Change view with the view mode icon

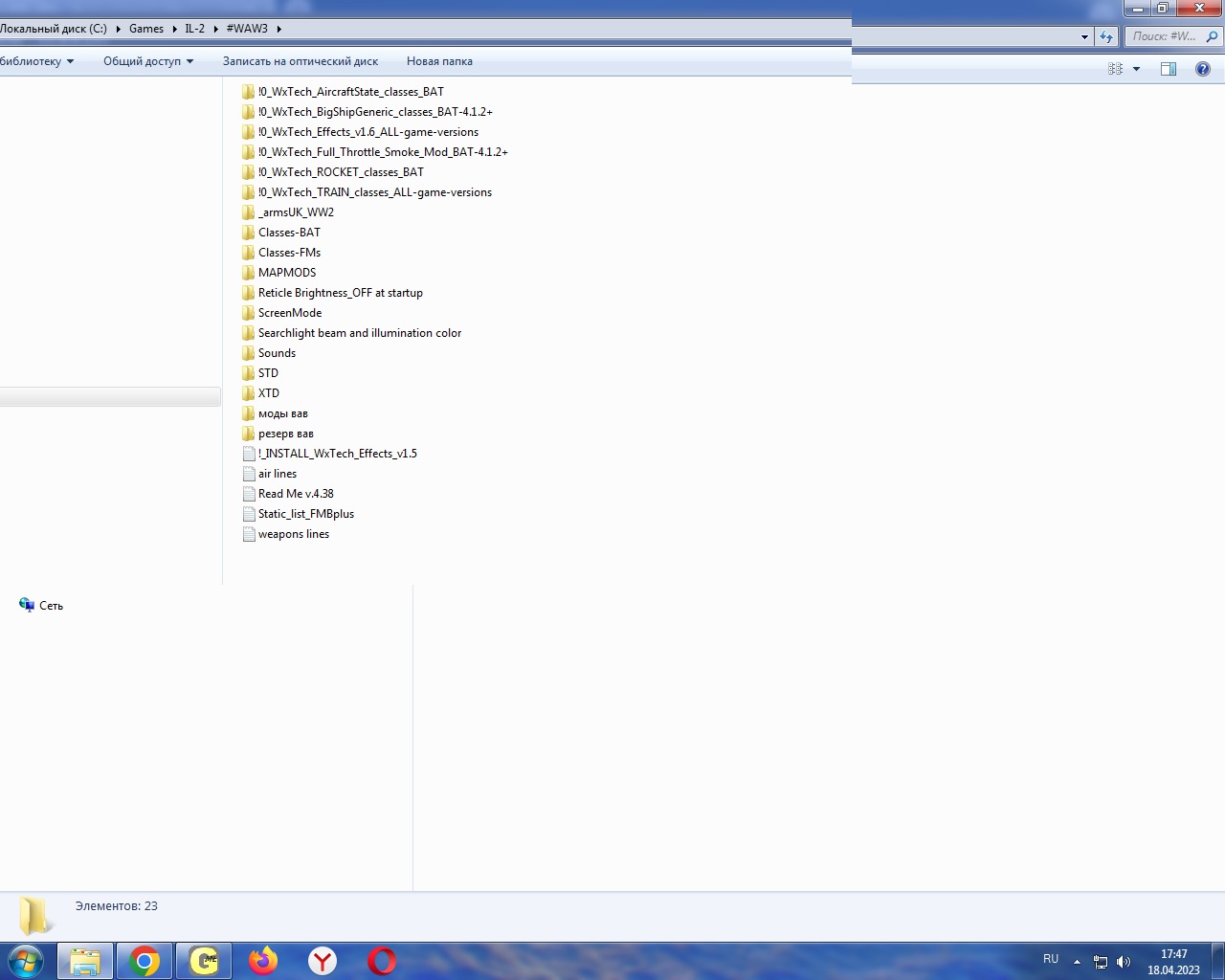pyautogui.click(x=1115, y=69)
